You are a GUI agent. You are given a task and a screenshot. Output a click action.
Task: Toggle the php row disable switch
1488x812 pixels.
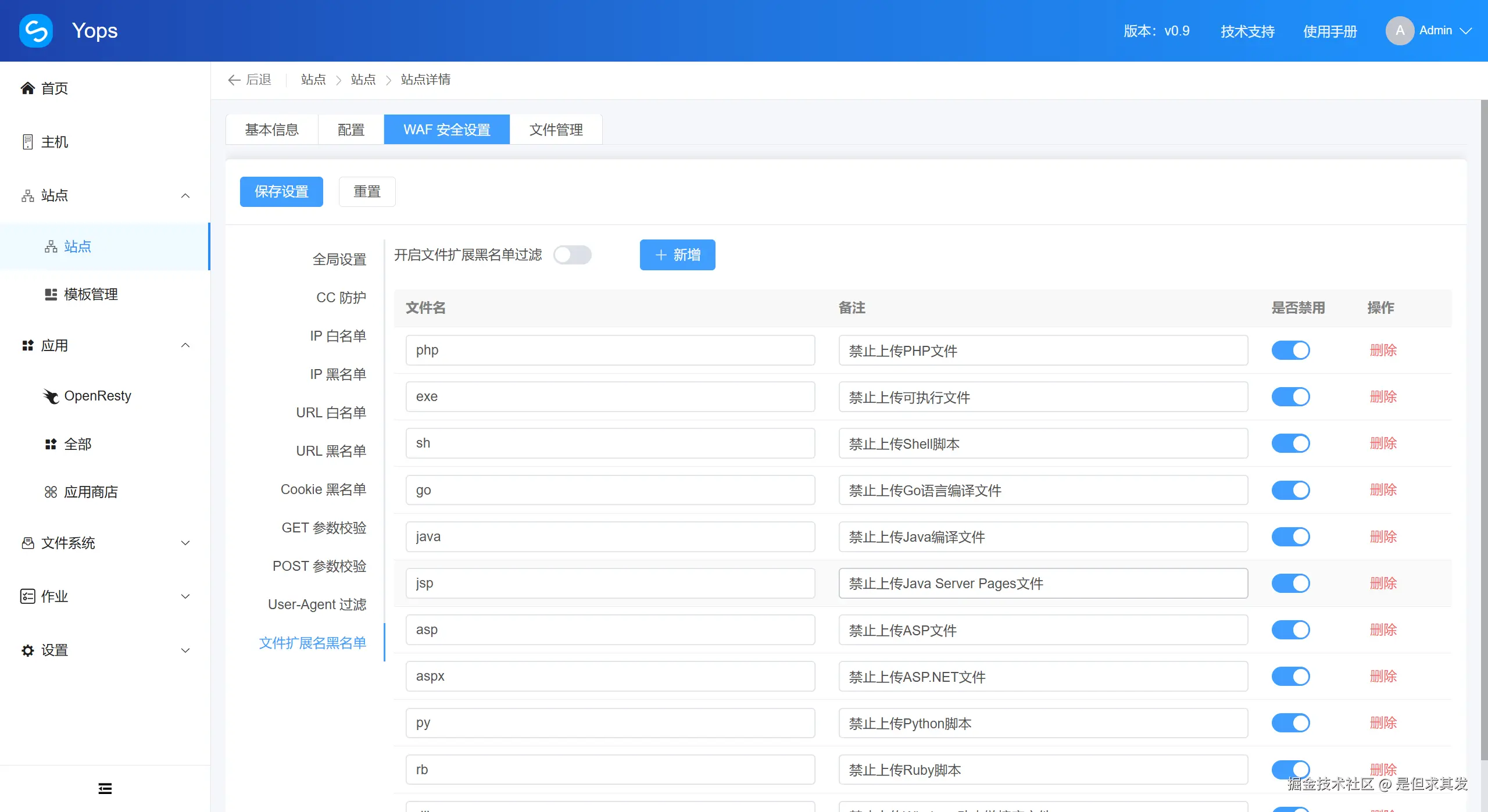[1290, 350]
